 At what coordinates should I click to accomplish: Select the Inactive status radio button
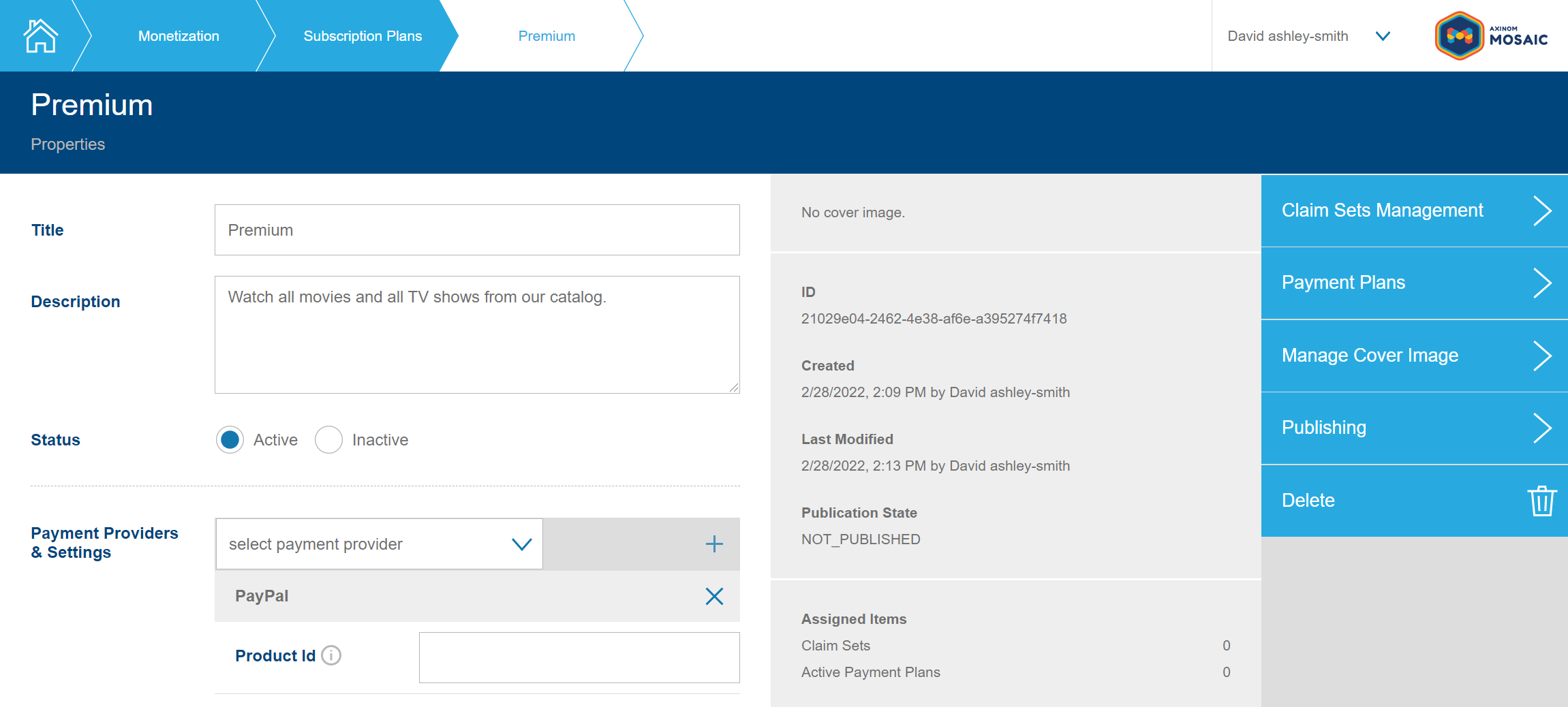[x=328, y=440]
